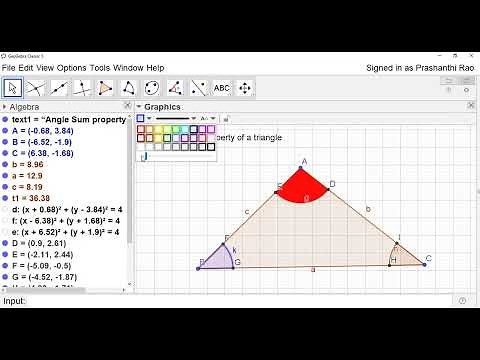
Task: Select equation f: (x - 6.38)² + (y + 1.68)² = 4
Action: (66, 221)
